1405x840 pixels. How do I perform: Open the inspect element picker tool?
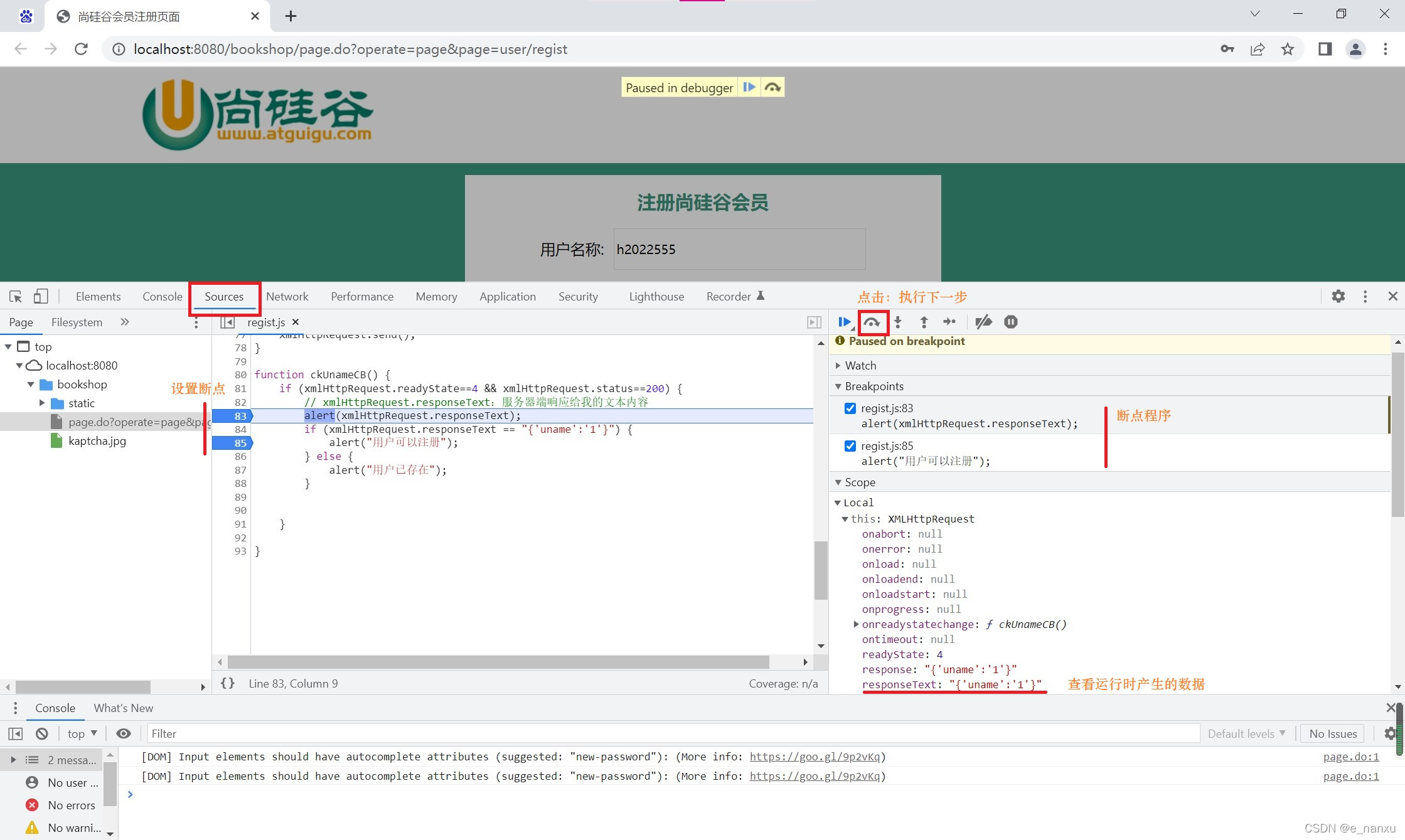click(x=16, y=296)
